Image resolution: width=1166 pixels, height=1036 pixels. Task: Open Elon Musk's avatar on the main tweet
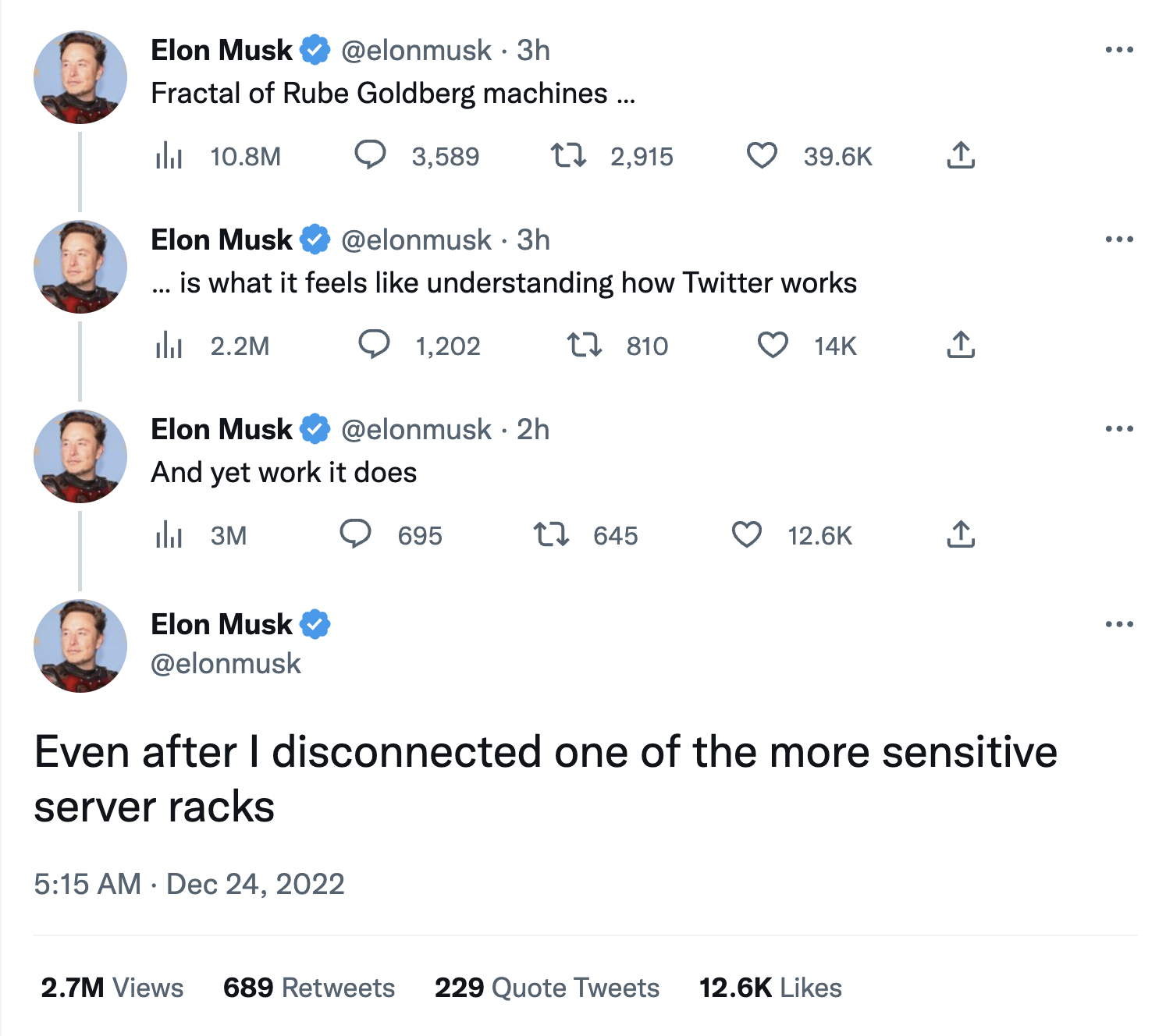pyautogui.click(x=80, y=646)
